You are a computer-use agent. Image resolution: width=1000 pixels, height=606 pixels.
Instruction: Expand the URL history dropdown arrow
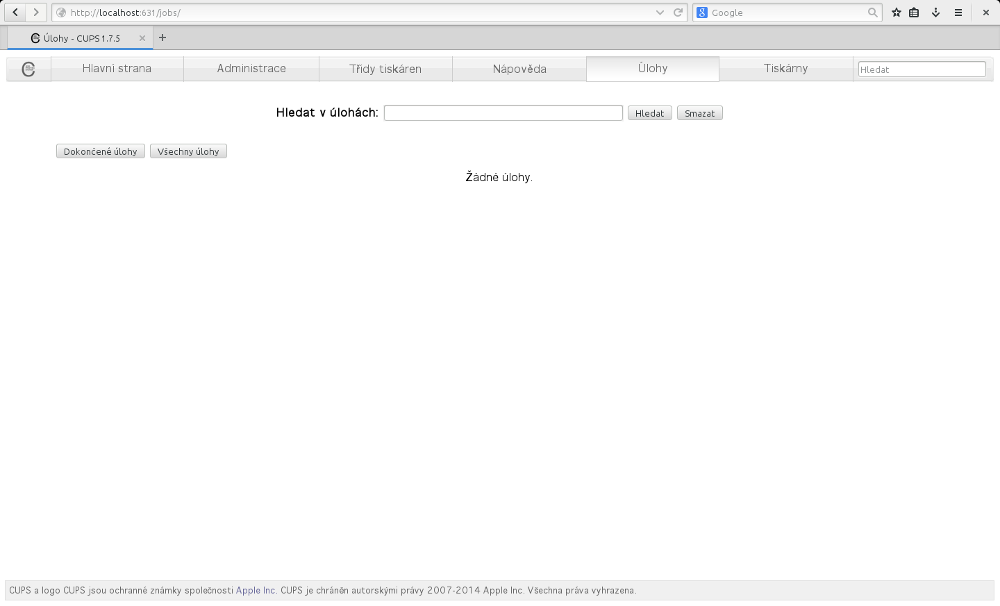click(x=660, y=12)
